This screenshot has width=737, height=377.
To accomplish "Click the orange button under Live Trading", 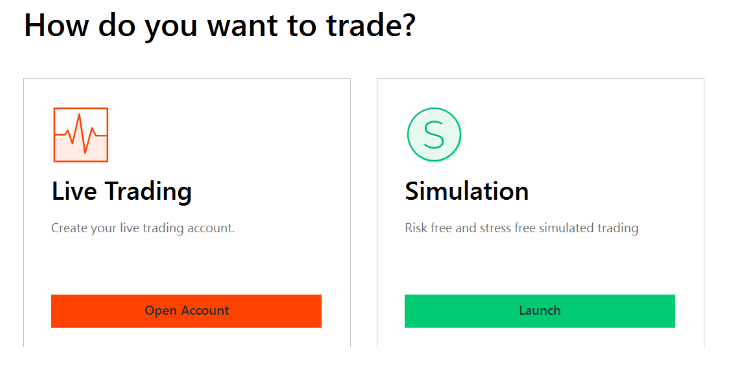I will pos(186,311).
